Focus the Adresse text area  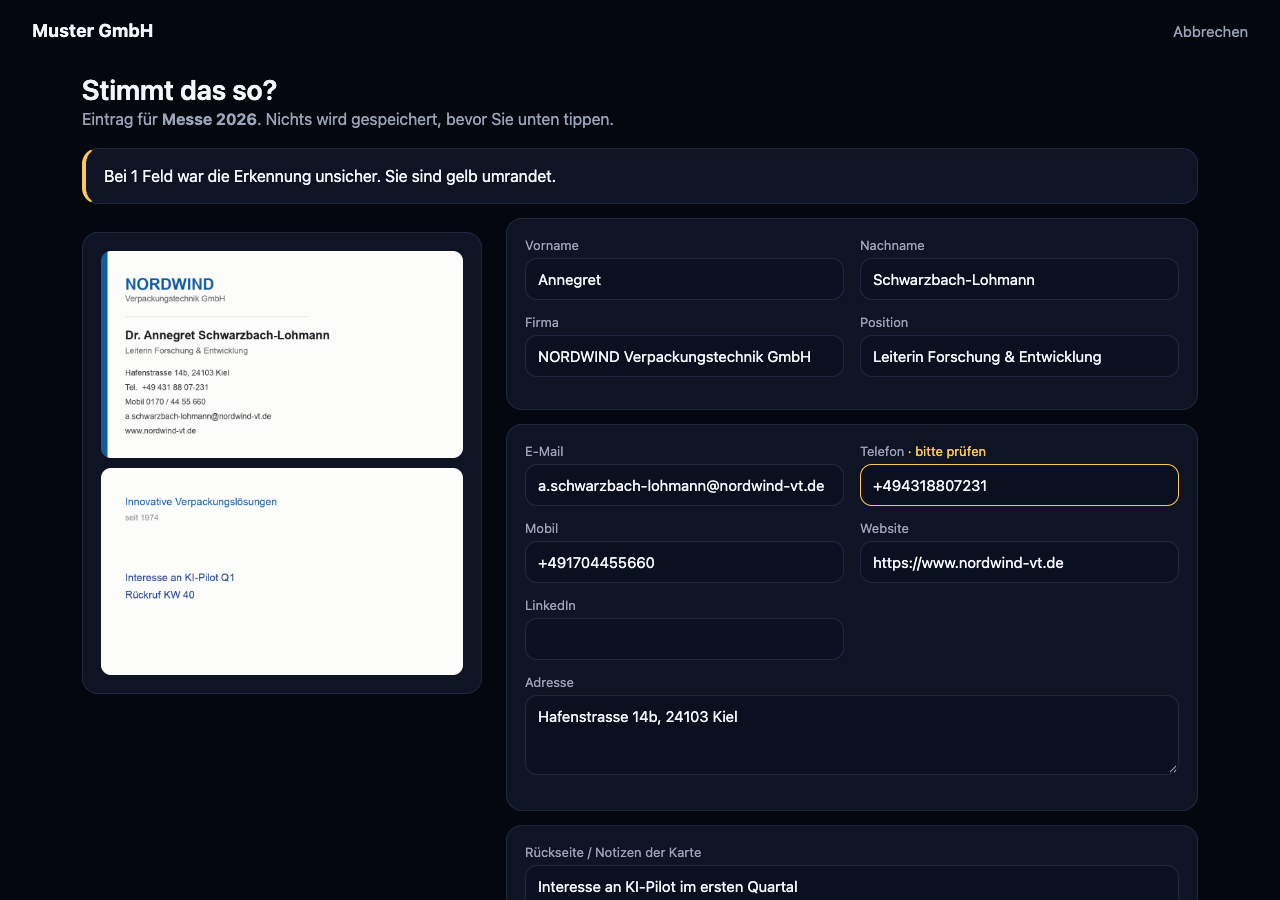click(x=852, y=735)
